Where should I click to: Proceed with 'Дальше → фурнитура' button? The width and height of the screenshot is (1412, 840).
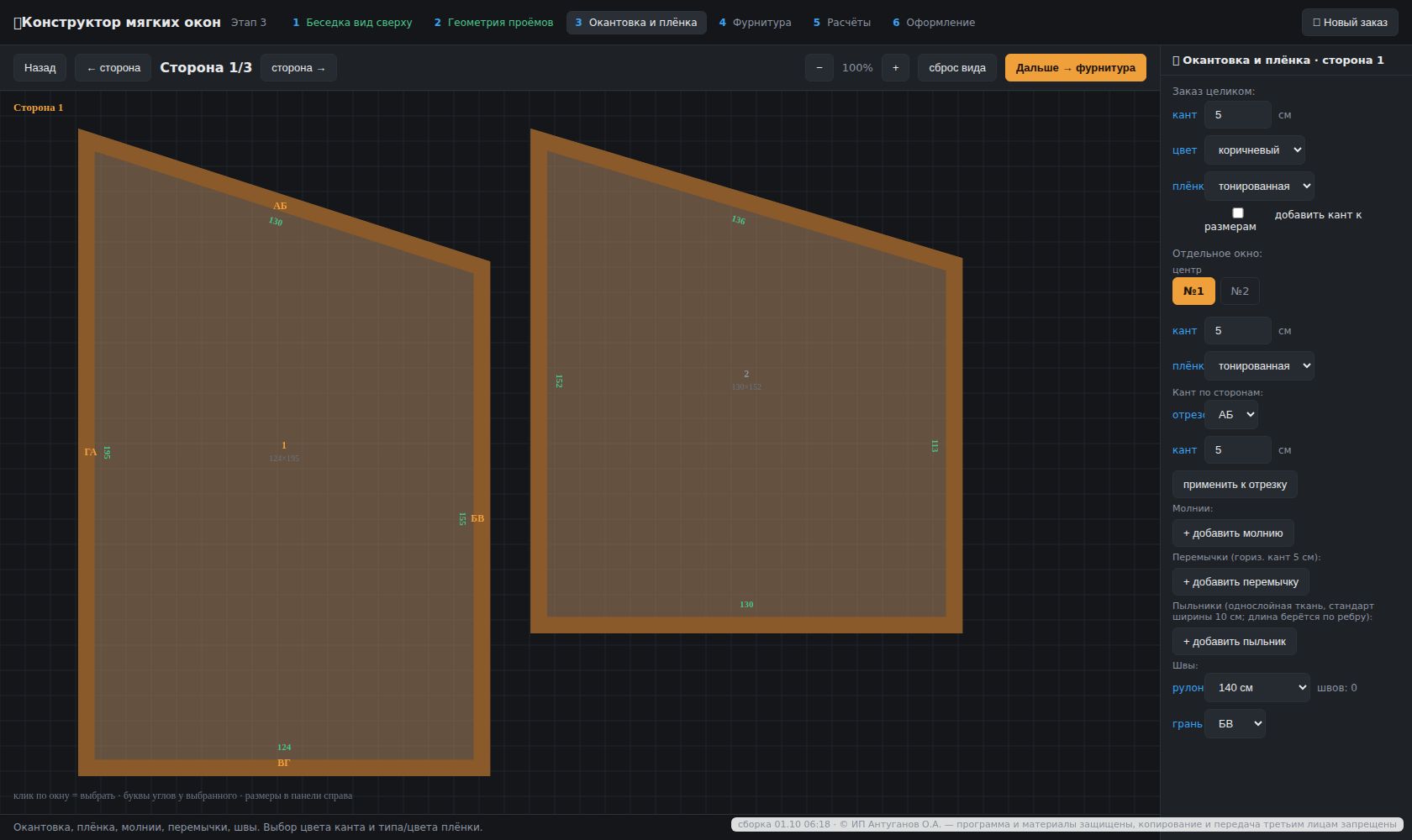point(1076,68)
